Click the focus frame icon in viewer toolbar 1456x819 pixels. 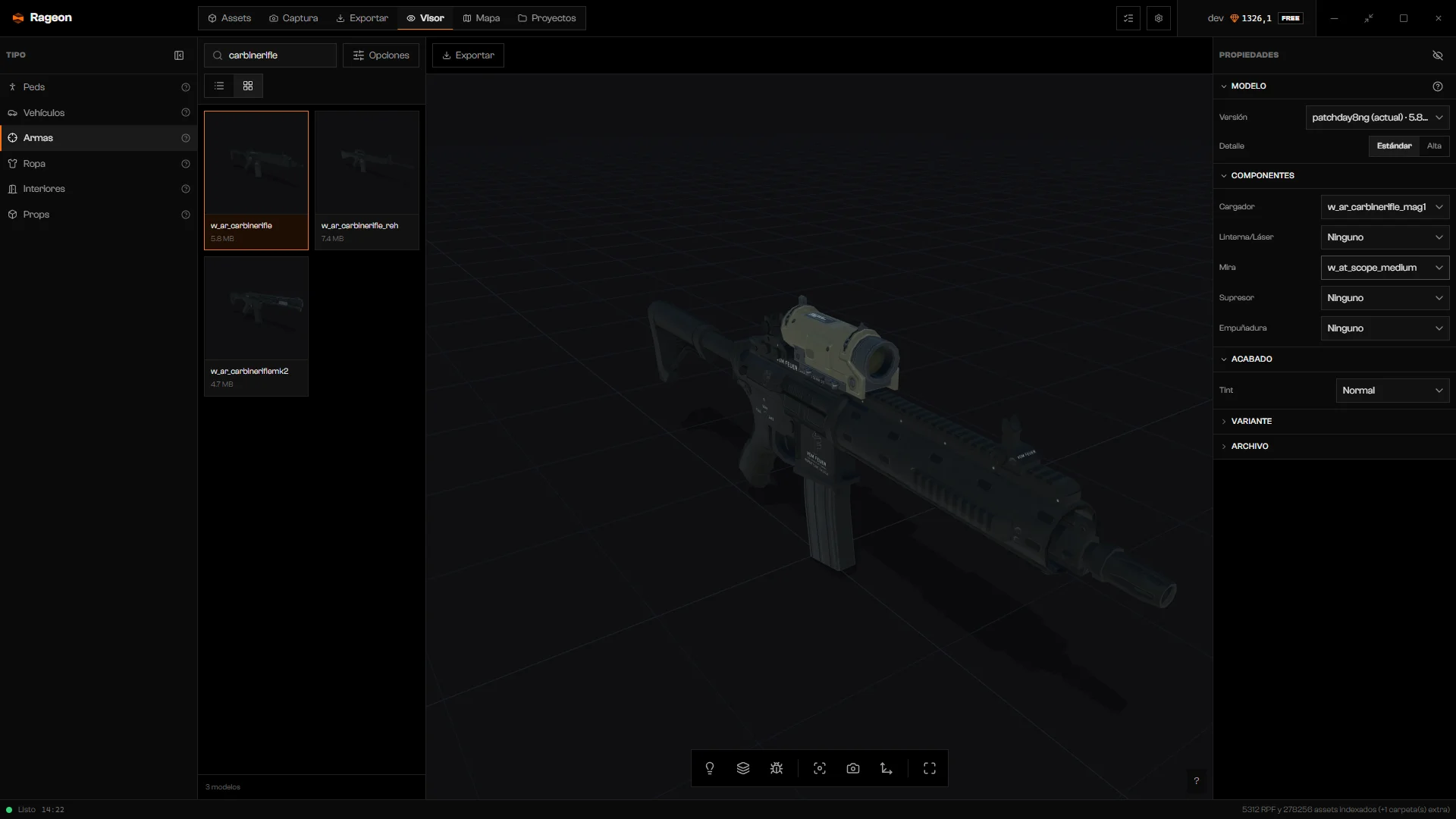click(x=820, y=768)
